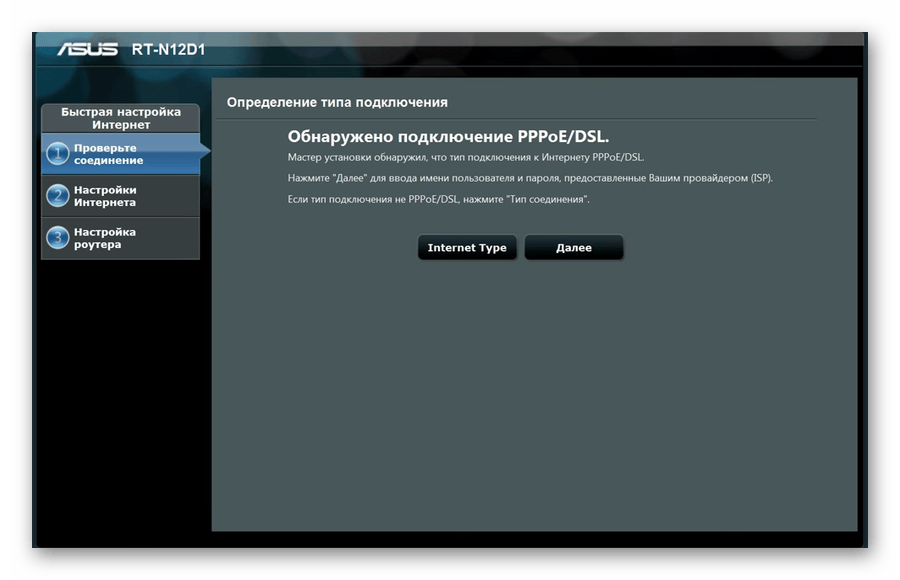900x580 pixels.
Task: Click the line starting "Если тип подключения не PPPoE/DSL"
Action: point(438,199)
